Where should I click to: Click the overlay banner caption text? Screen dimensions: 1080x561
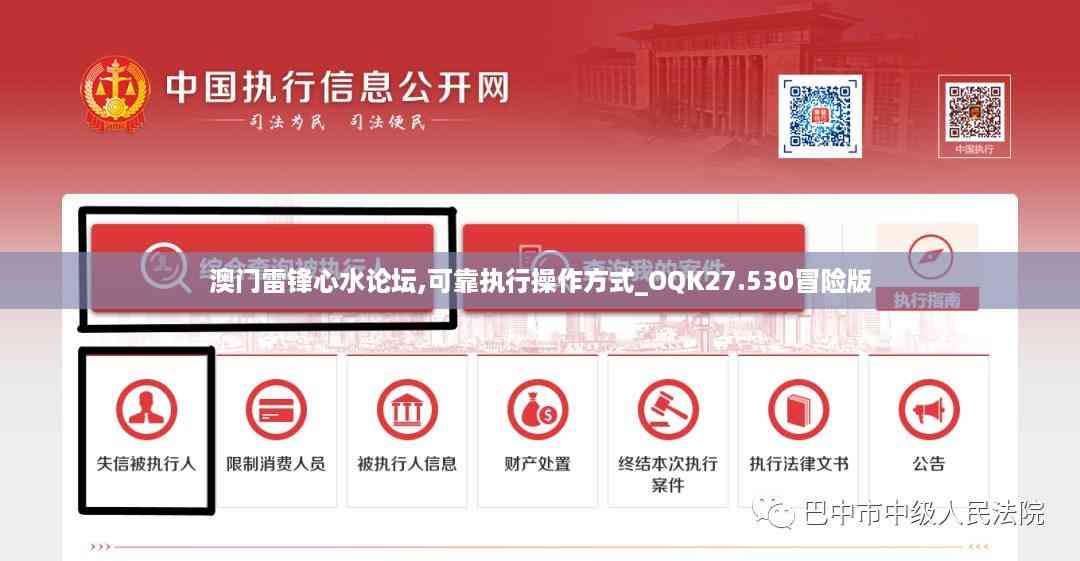pyautogui.click(x=541, y=281)
